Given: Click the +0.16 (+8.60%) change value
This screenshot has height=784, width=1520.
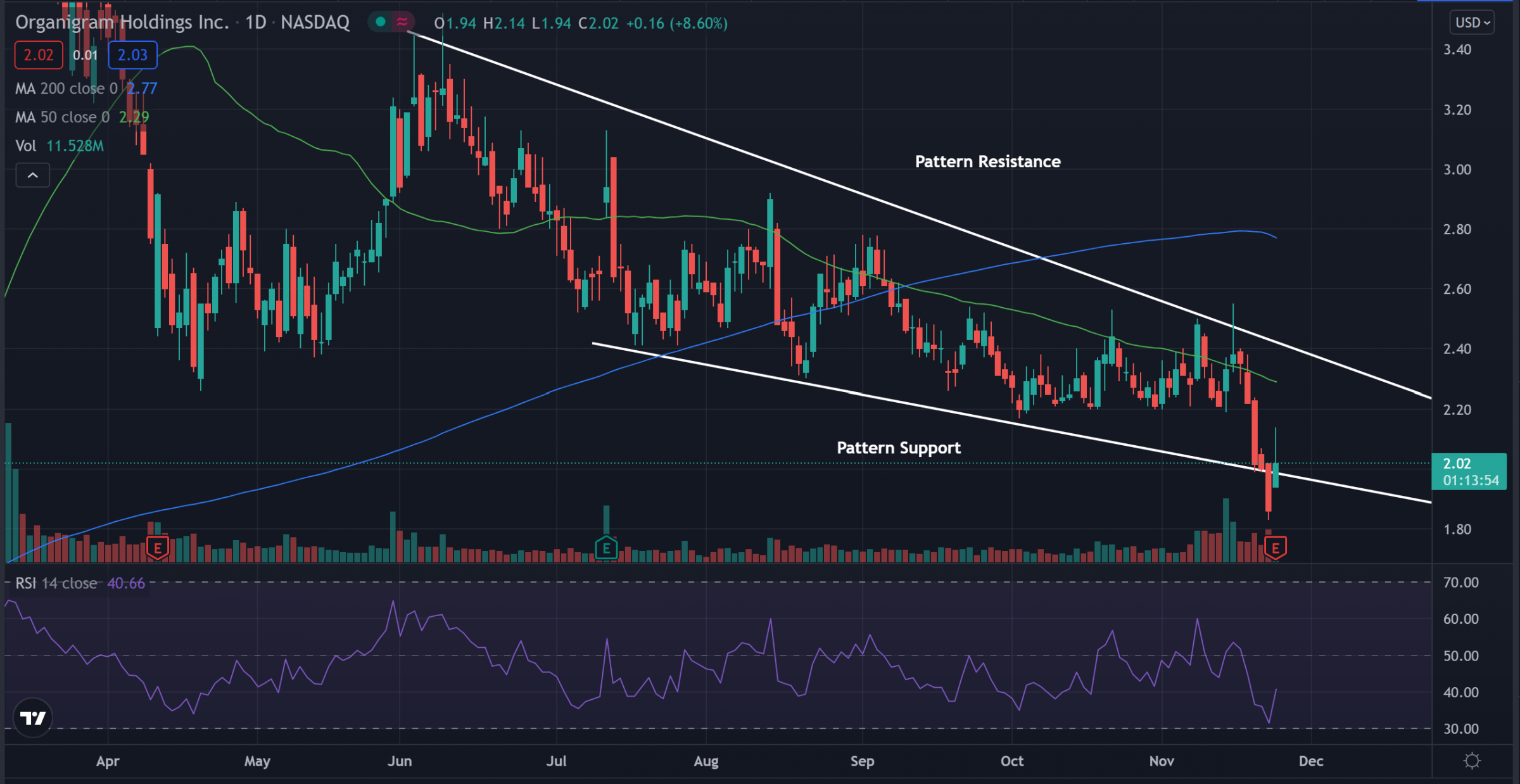Looking at the screenshot, I should (676, 23).
